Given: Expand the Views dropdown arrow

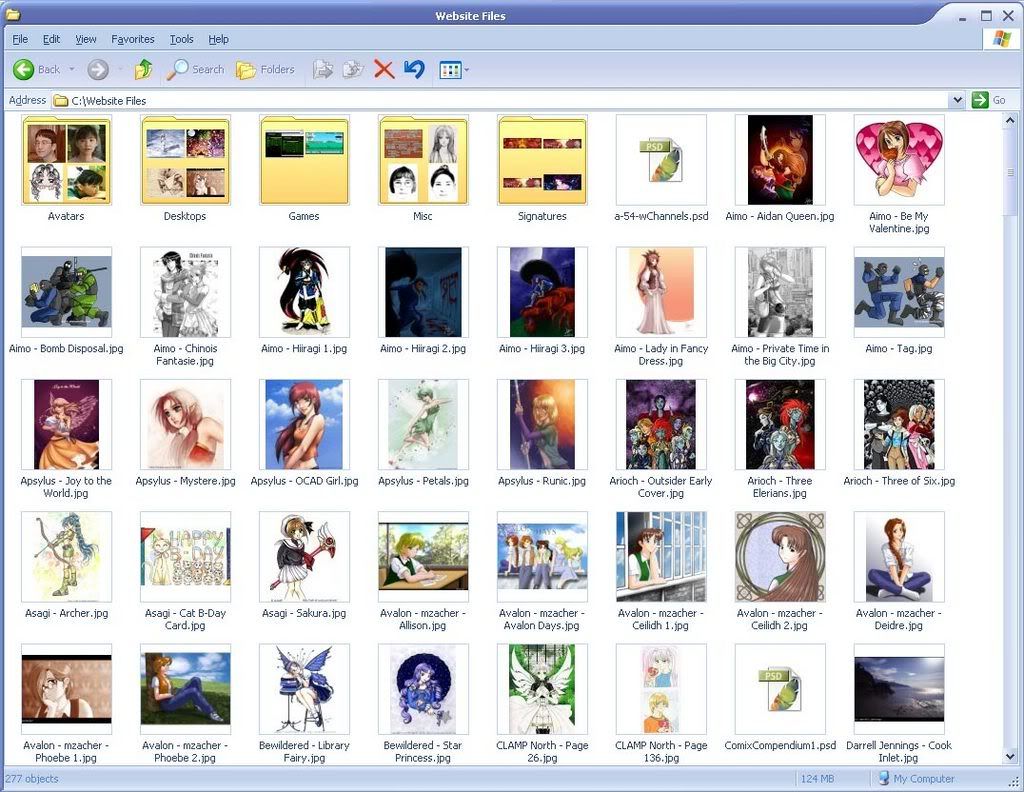Looking at the screenshot, I should pos(466,70).
